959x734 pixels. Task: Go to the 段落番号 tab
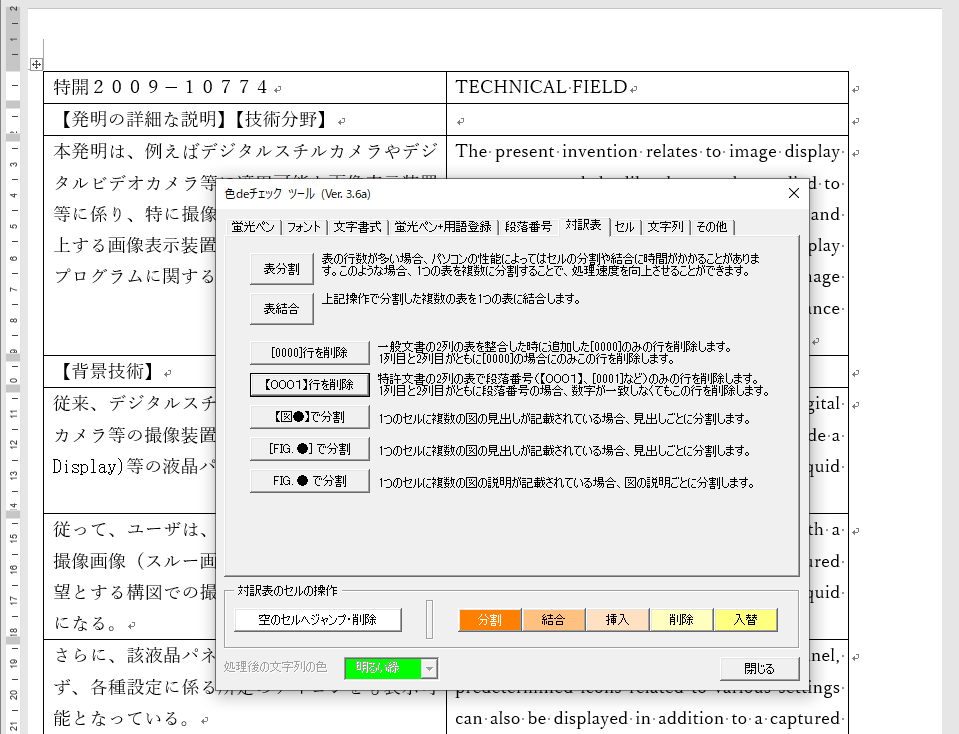click(x=528, y=226)
